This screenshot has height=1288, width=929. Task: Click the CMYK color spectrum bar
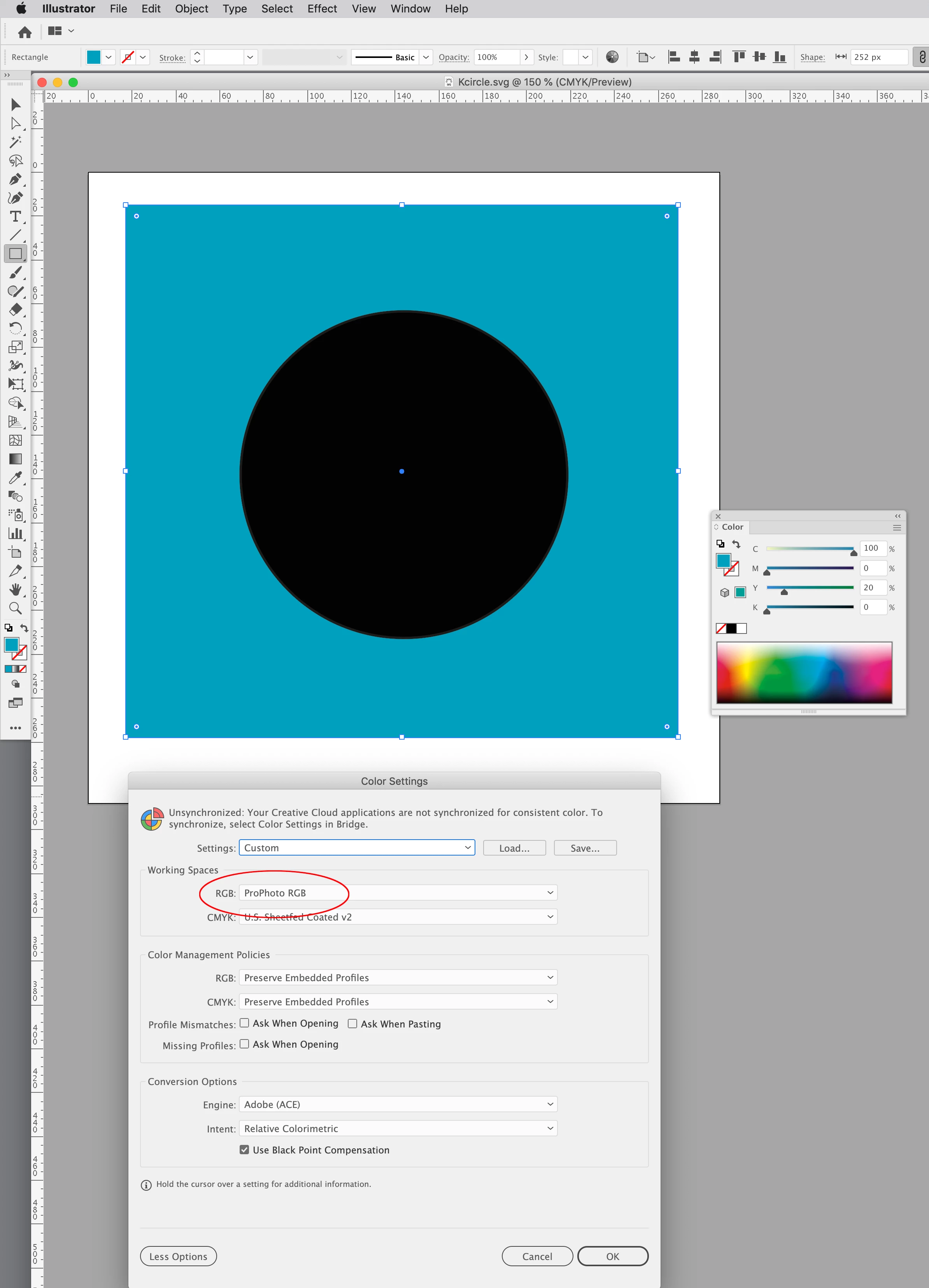pyautogui.click(x=804, y=672)
